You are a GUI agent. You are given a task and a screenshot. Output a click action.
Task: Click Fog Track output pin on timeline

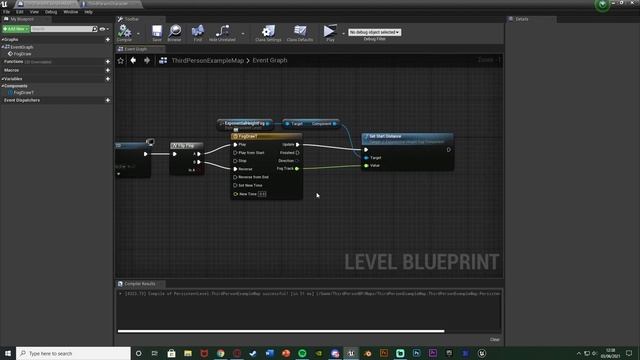297,169
